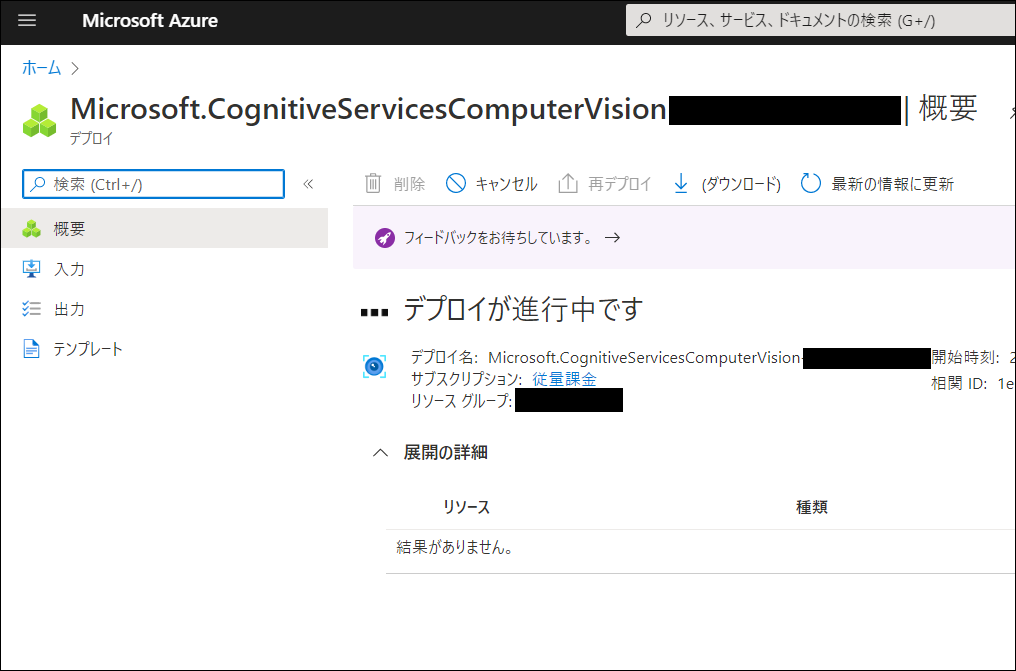Click the リソース column header
The width and height of the screenshot is (1016, 671).
tap(467, 506)
